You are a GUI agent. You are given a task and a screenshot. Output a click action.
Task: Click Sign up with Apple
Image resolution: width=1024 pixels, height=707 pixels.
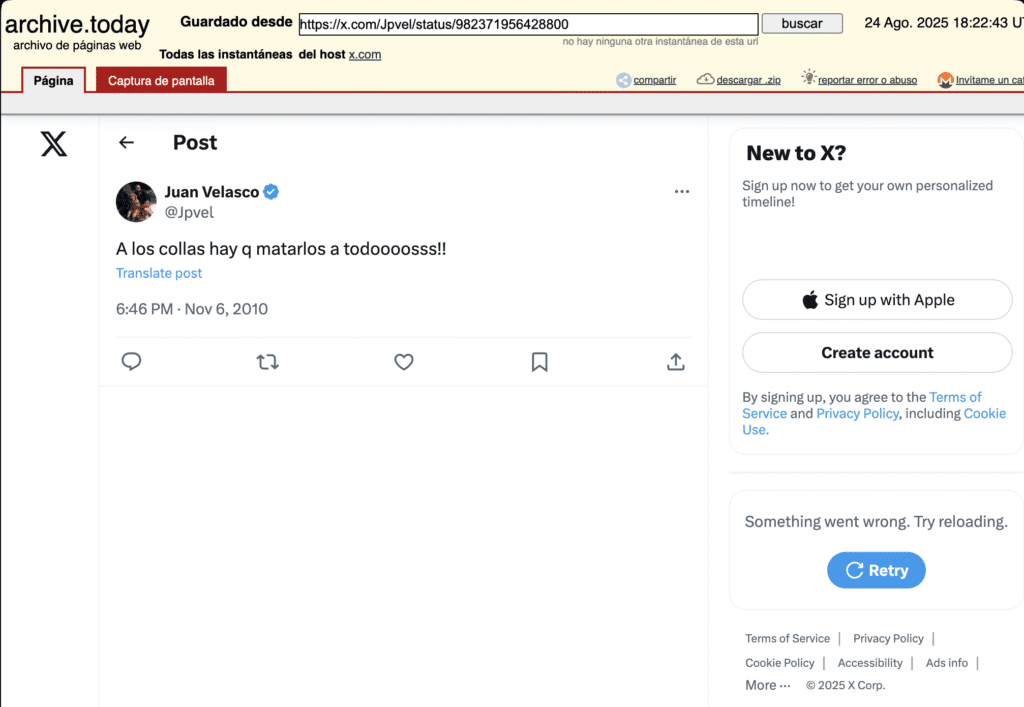coord(877,300)
